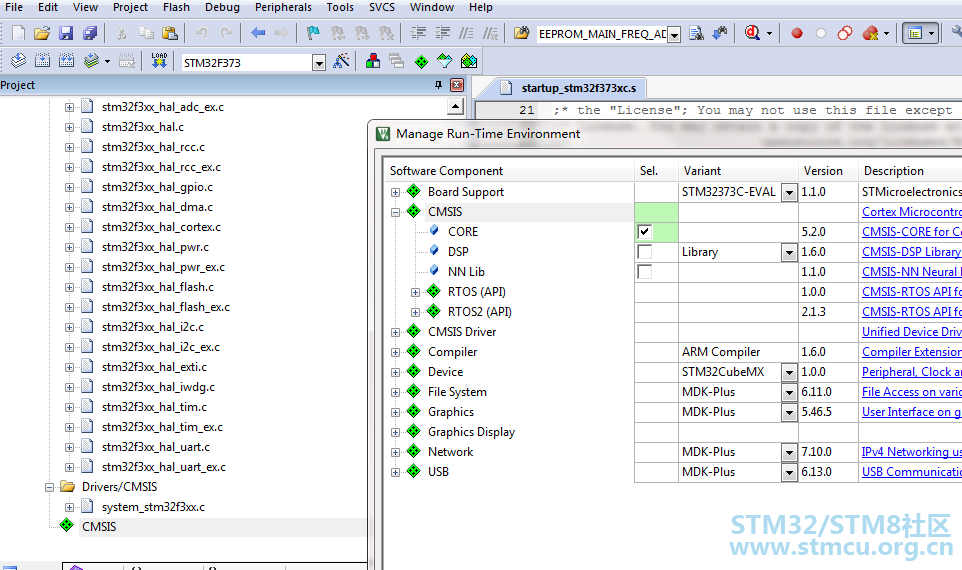Screen dimensions: 962x570
Task: Click the Save All icon
Action: click(x=90, y=33)
